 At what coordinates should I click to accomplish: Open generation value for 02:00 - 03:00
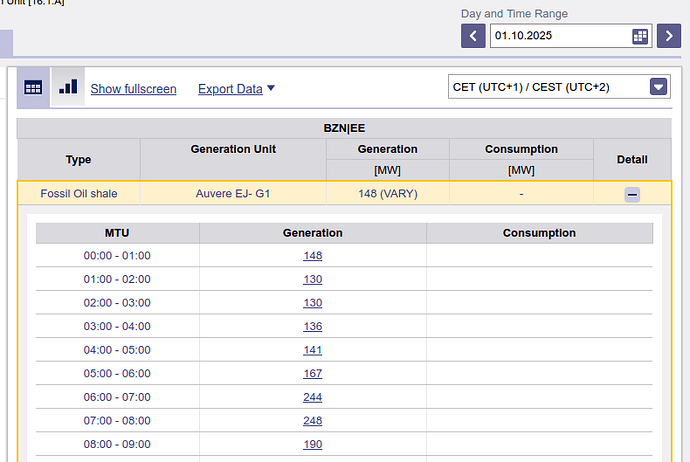click(312, 303)
